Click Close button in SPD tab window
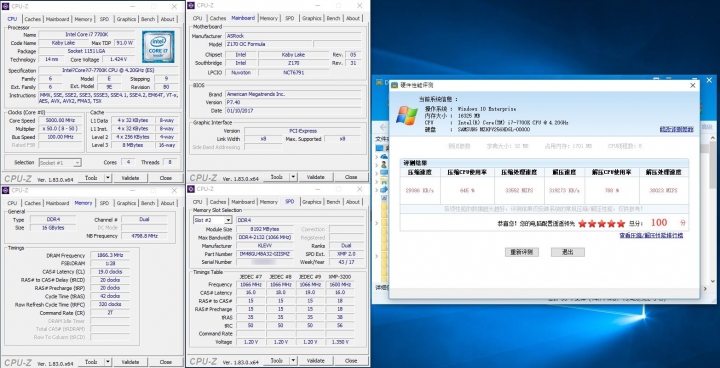Screen dimensions: 720x368 click(351, 361)
